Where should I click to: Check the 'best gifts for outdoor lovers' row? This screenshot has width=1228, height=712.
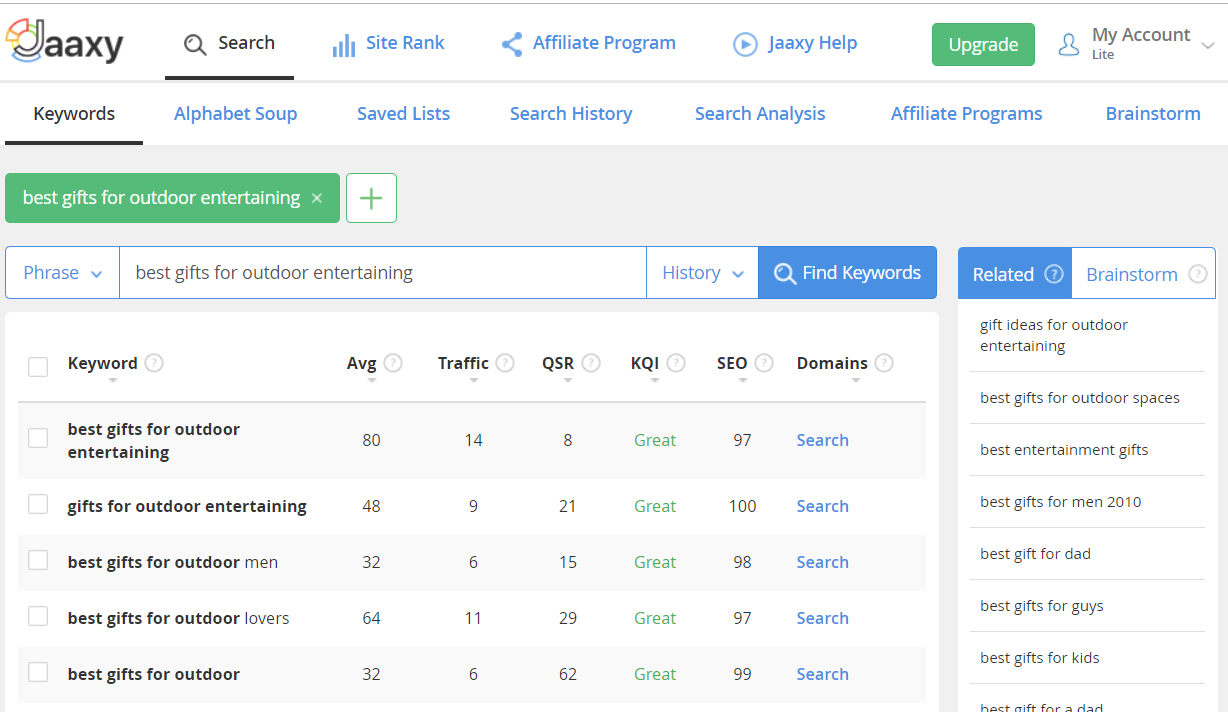[38, 616]
